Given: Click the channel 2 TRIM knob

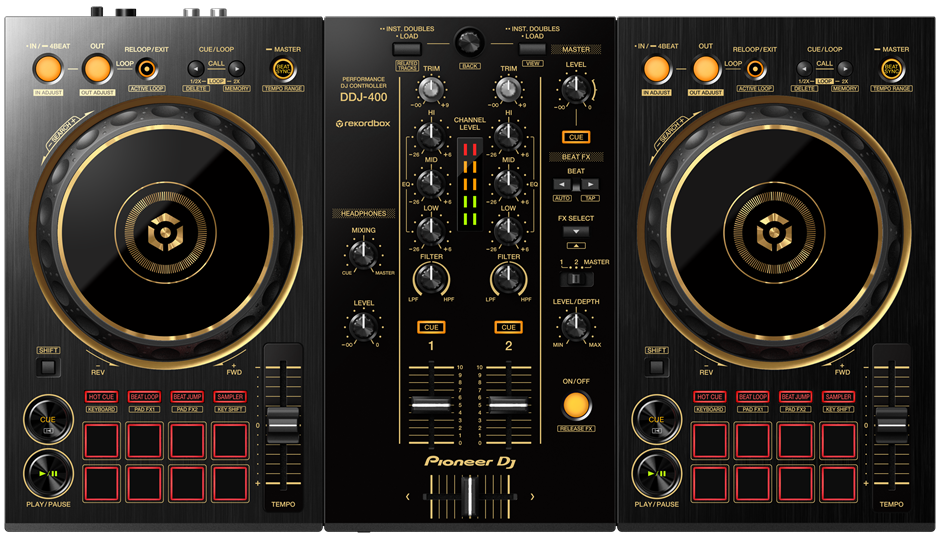Looking at the screenshot, I should pyautogui.click(x=508, y=89).
